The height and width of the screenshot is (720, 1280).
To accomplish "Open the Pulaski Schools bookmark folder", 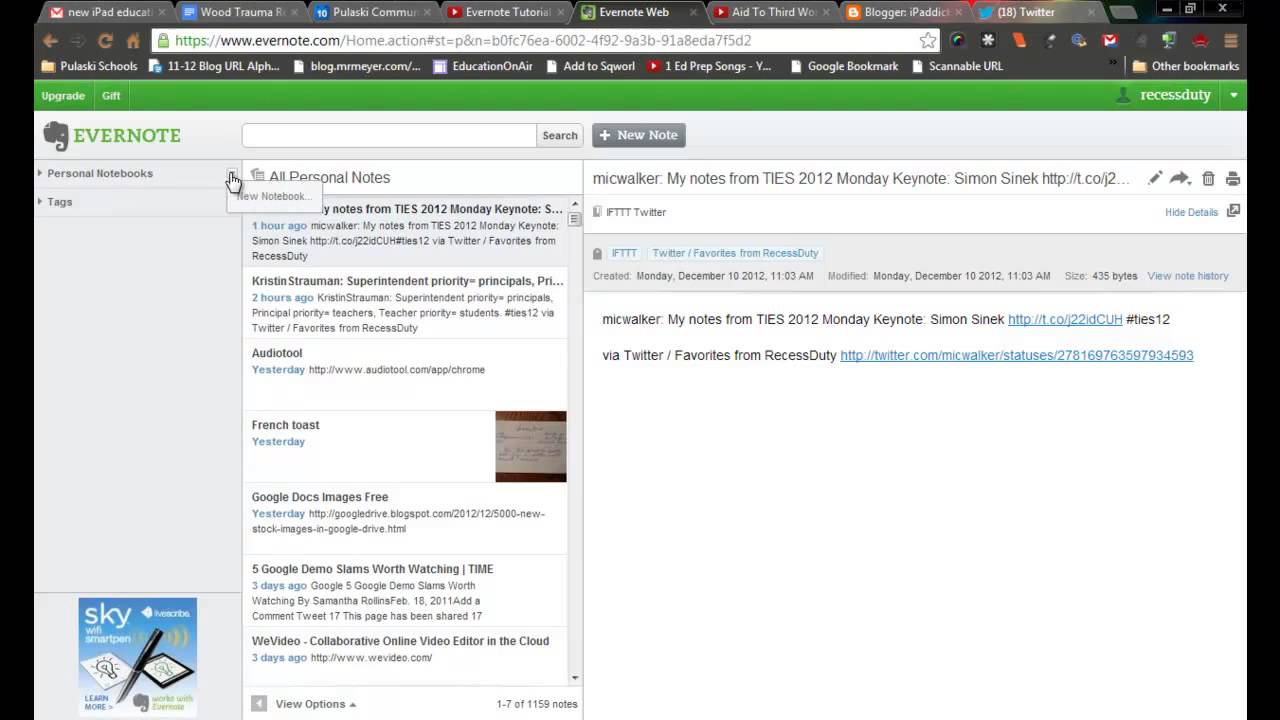I will (x=88, y=66).
